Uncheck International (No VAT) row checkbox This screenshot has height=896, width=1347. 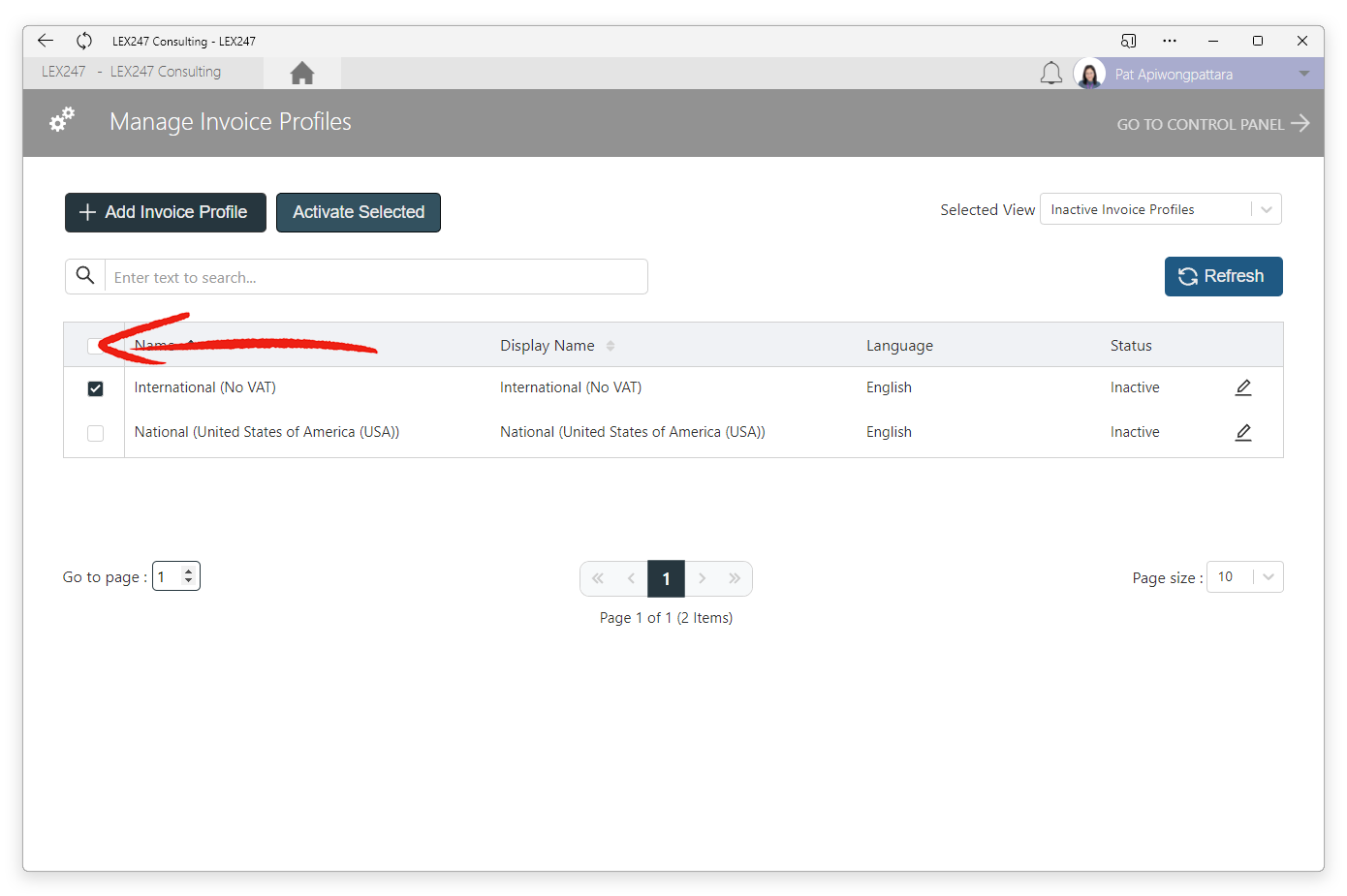pyautogui.click(x=95, y=388)
